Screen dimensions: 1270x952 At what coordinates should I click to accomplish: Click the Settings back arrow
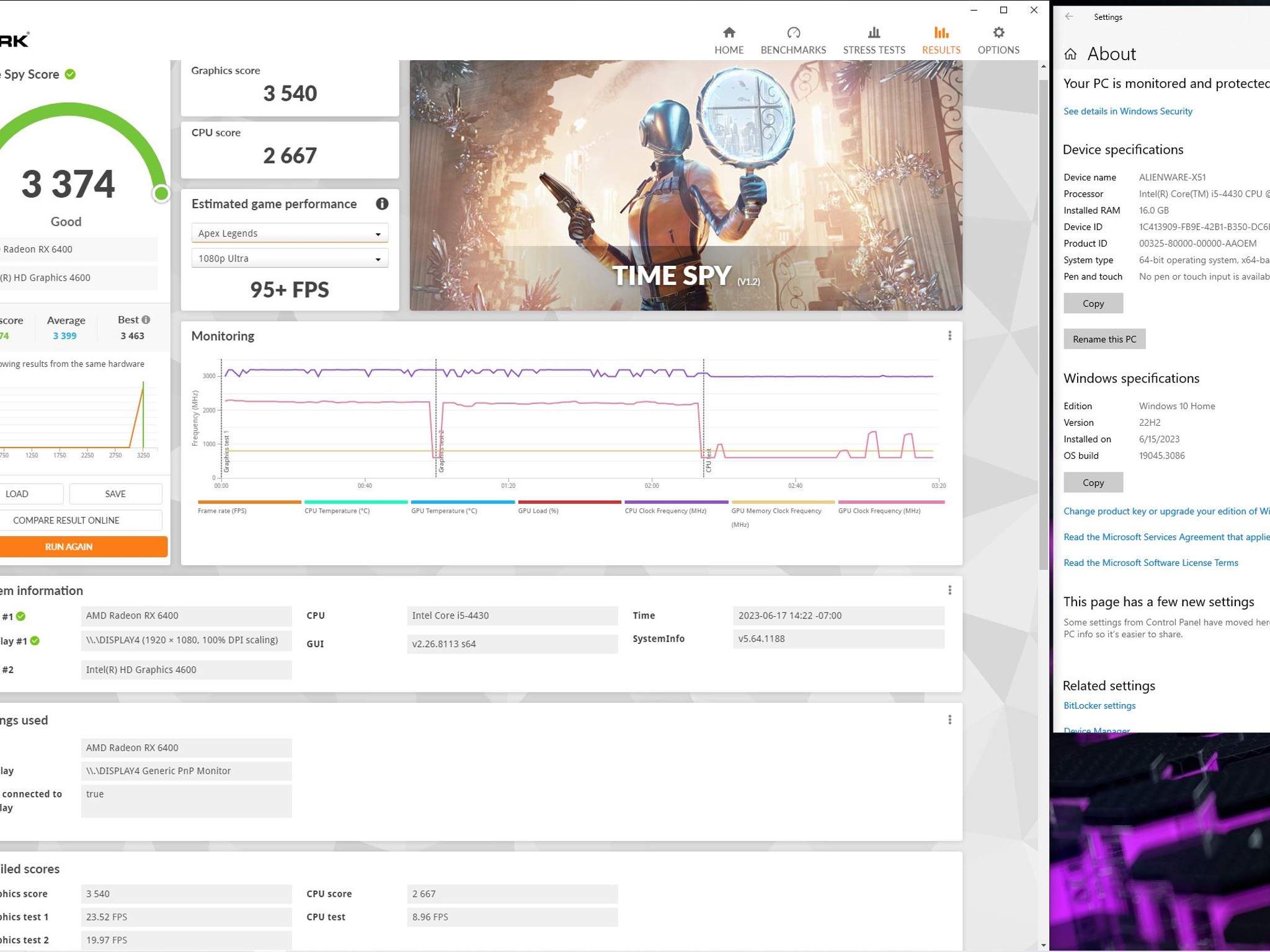point(1069,17)
